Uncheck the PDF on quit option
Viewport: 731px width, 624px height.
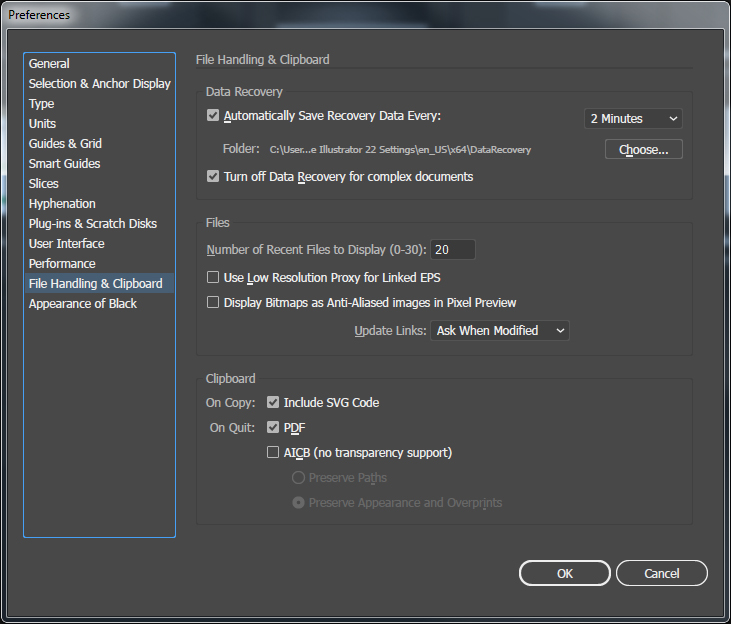tap(273, 427)
